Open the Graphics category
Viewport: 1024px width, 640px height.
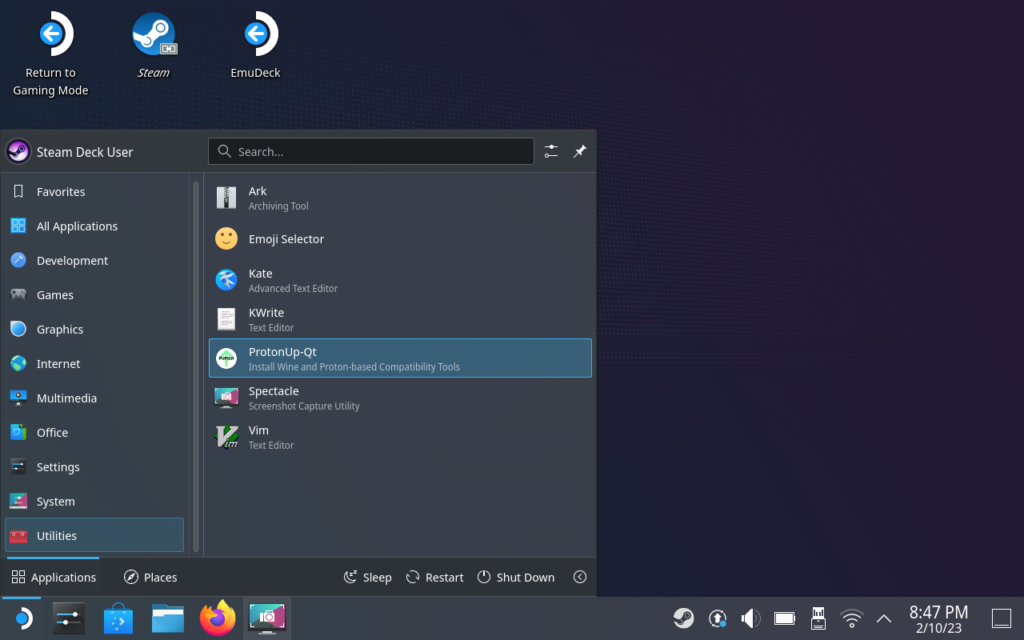coord(95,329)
